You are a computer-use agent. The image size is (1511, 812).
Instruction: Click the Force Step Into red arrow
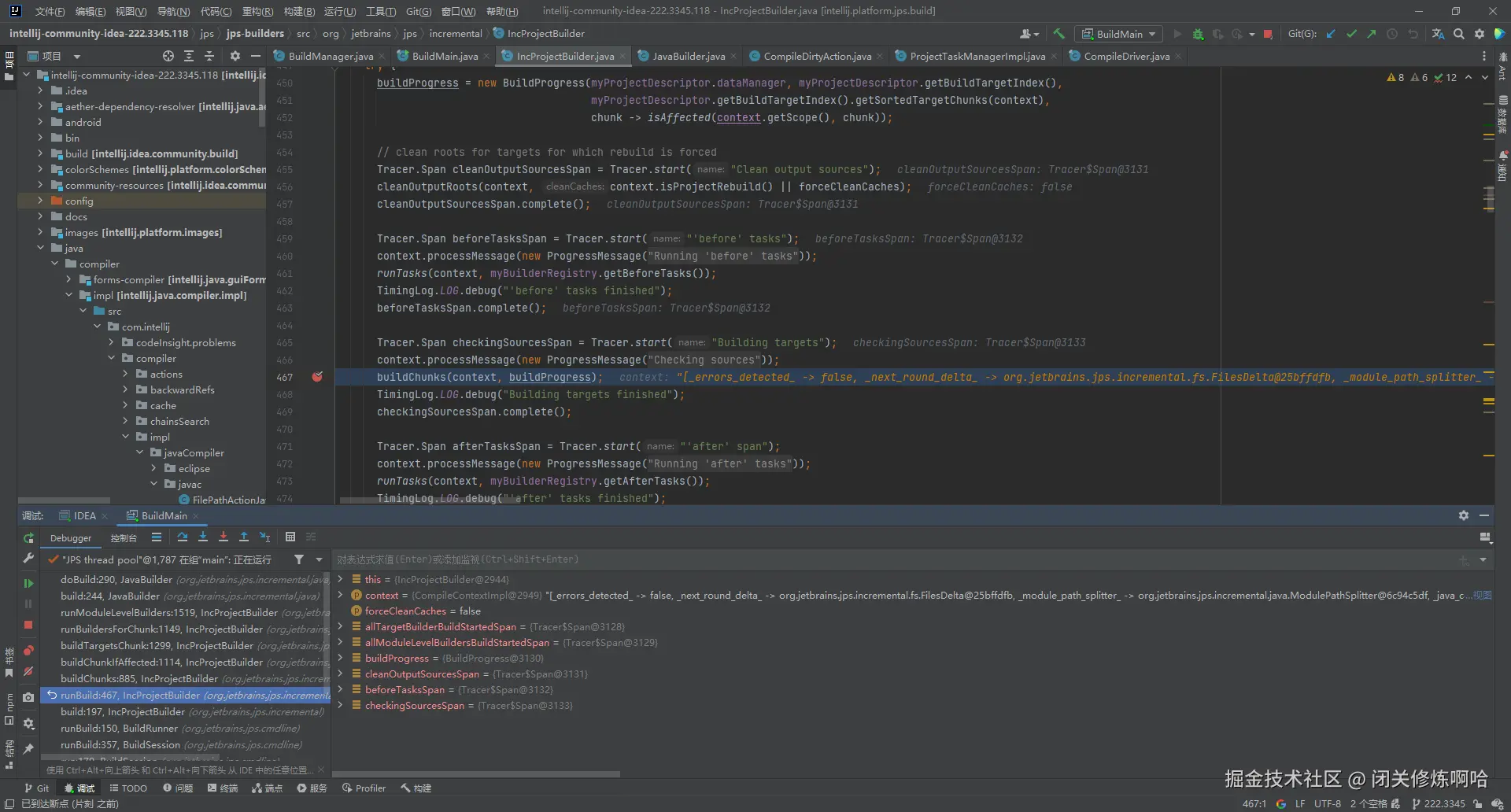pyautogui.click(x=224, y=537)
